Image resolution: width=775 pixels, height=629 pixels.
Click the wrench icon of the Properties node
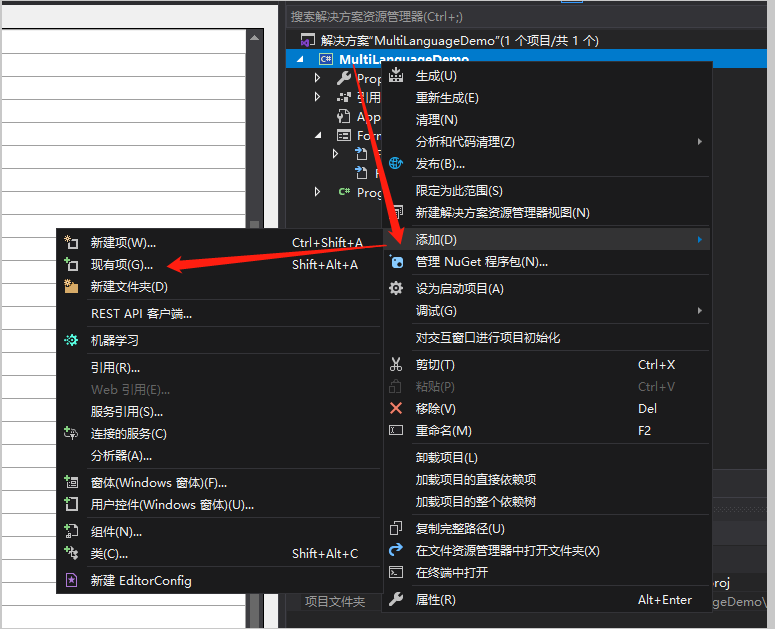tap(344, 78)
